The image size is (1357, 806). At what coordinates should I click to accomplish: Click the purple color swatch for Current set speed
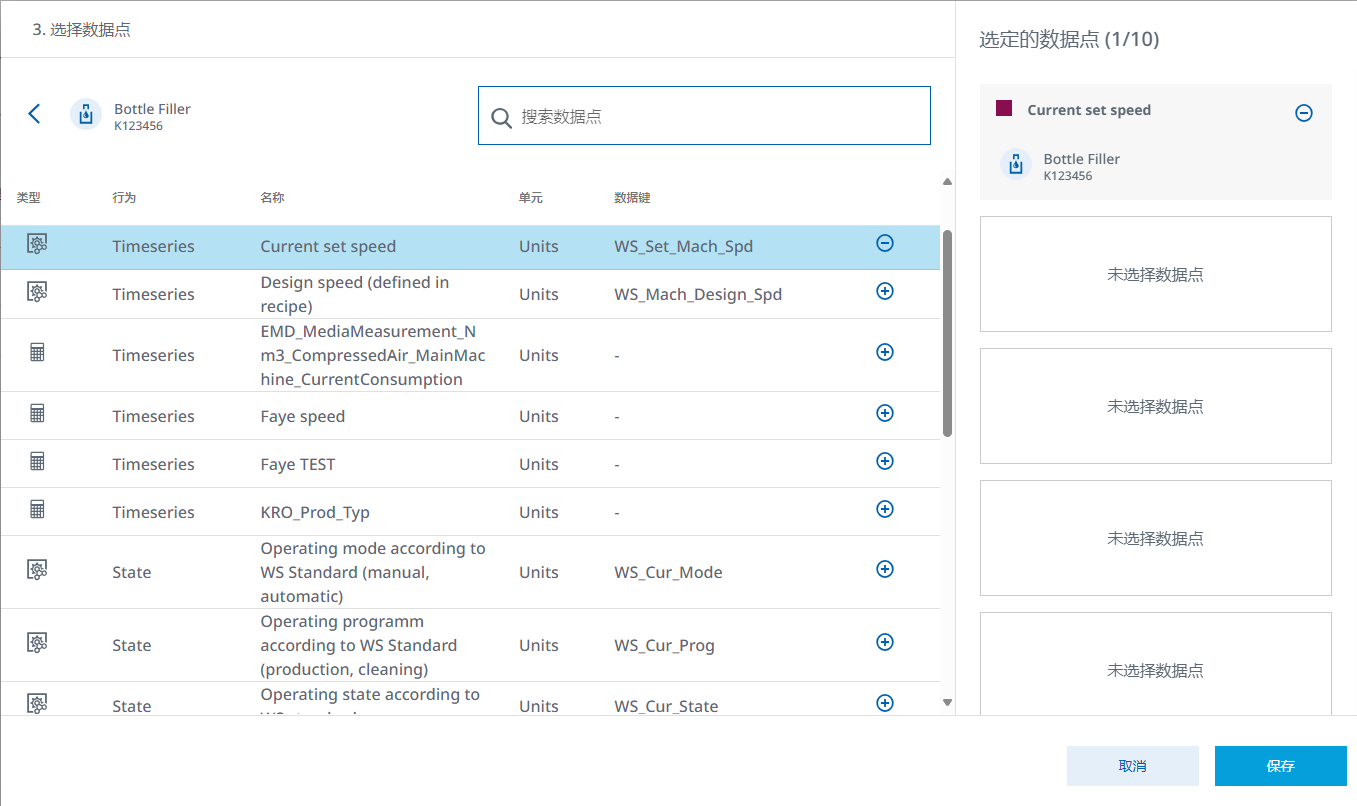[1004, 109]
